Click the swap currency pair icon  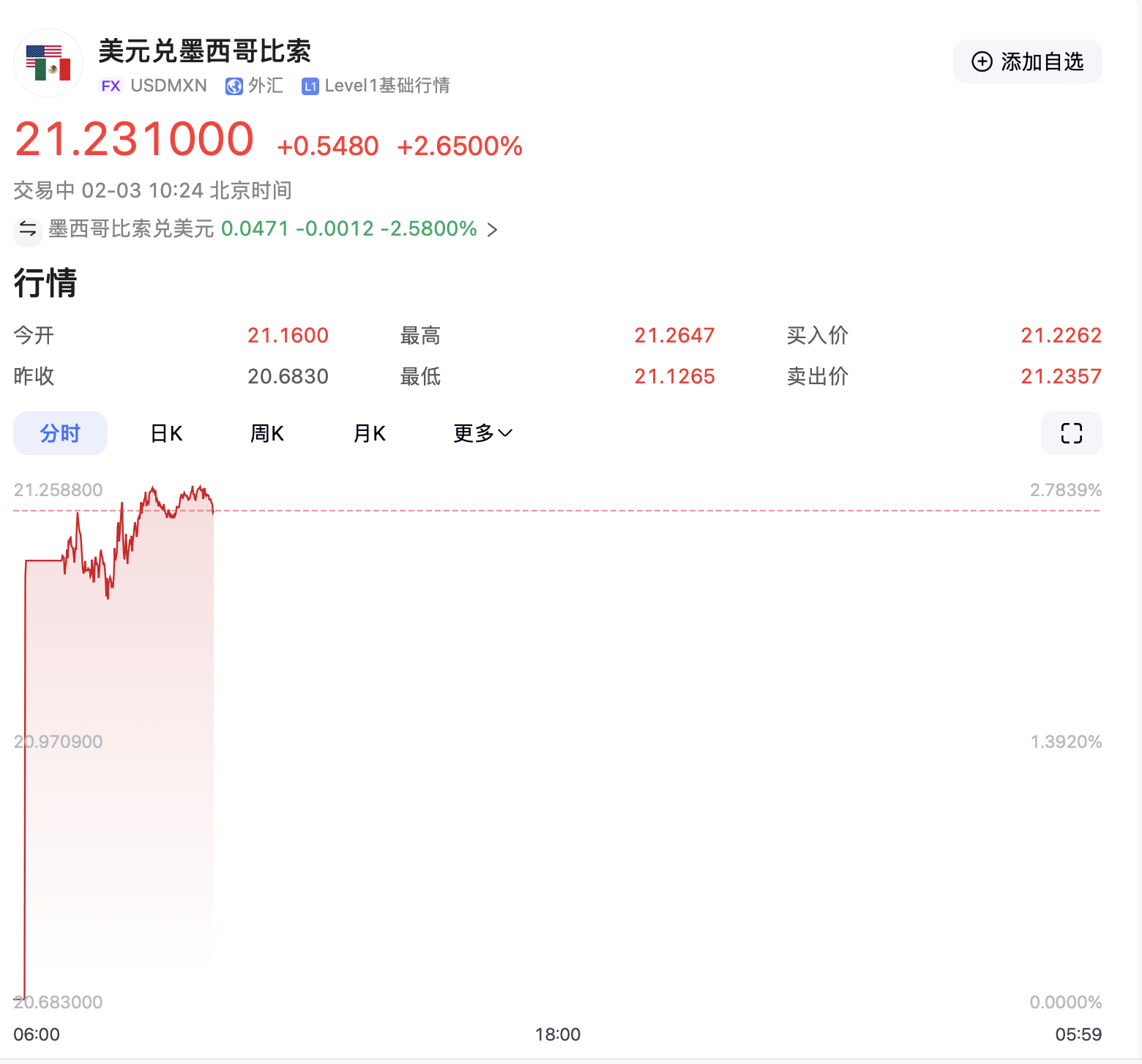click(28, 230)
